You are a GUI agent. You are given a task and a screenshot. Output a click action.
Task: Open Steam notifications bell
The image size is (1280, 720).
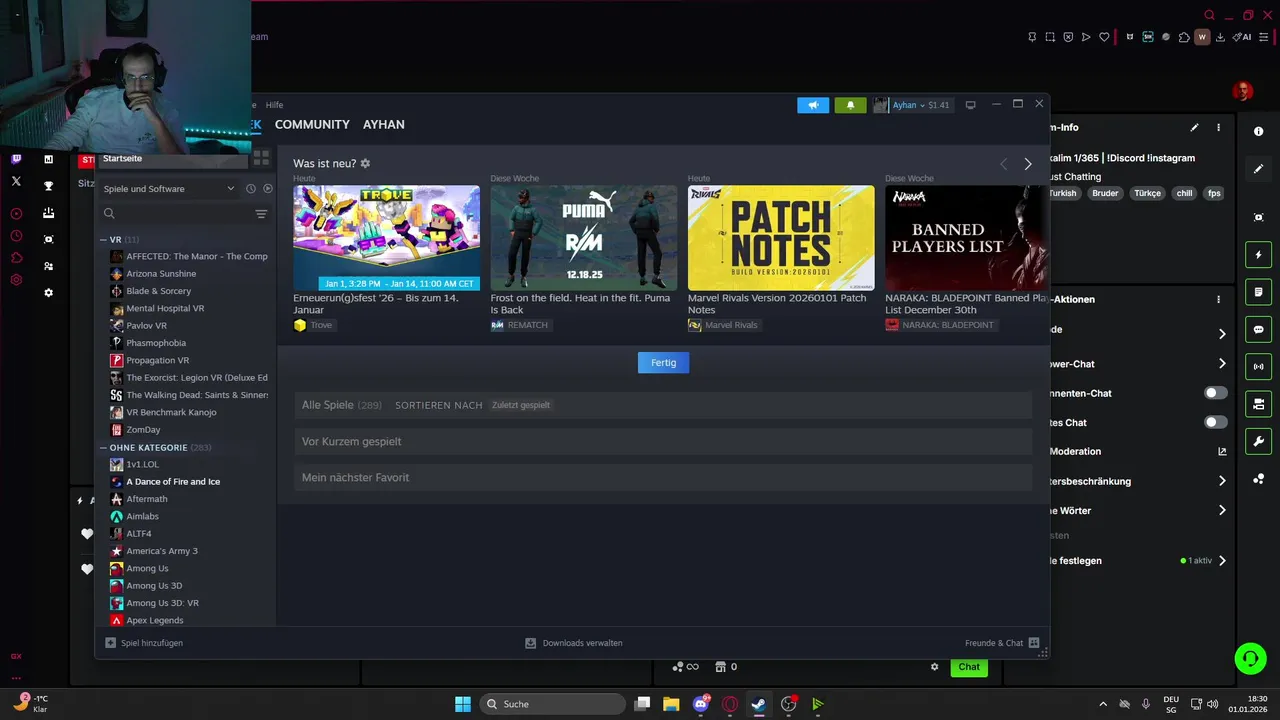(850, 105)
